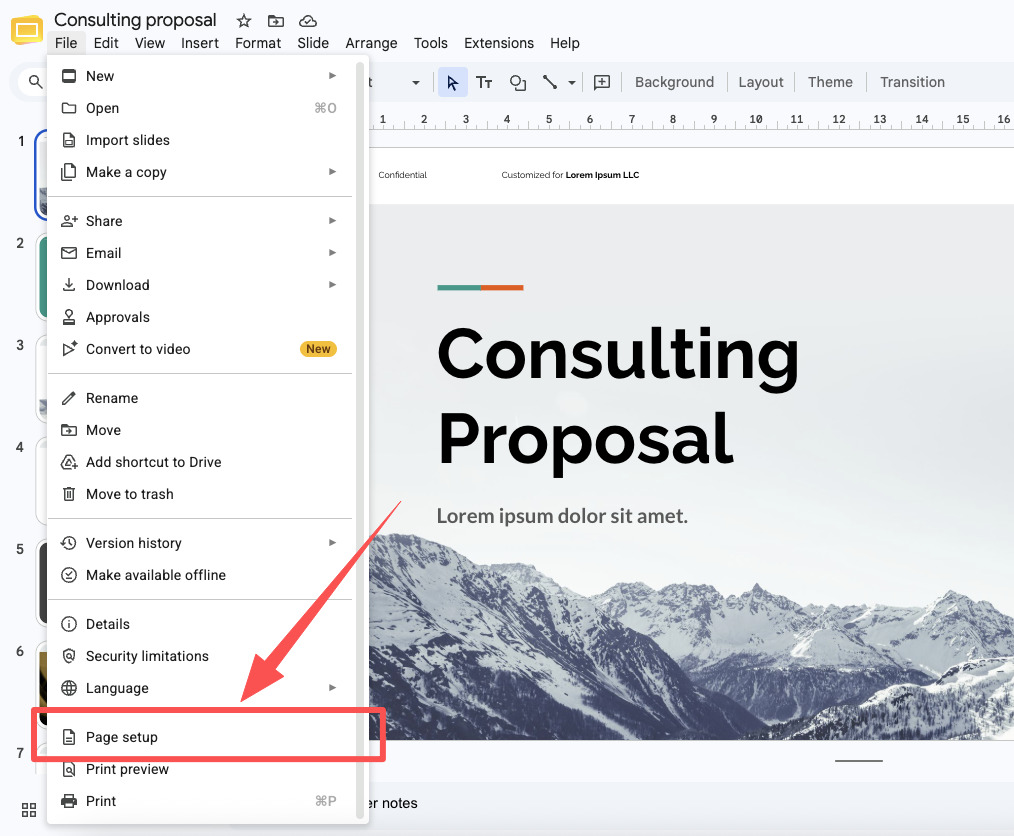
Task: Click the Print preview icon
Action: tap(69, 769)
